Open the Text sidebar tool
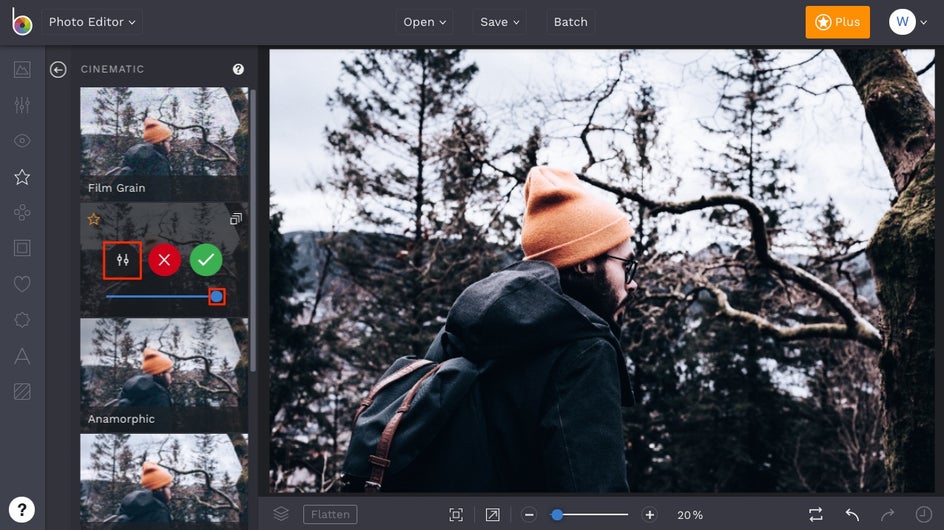This screenshot has height=530, width=944. click(x=22, y=356)
